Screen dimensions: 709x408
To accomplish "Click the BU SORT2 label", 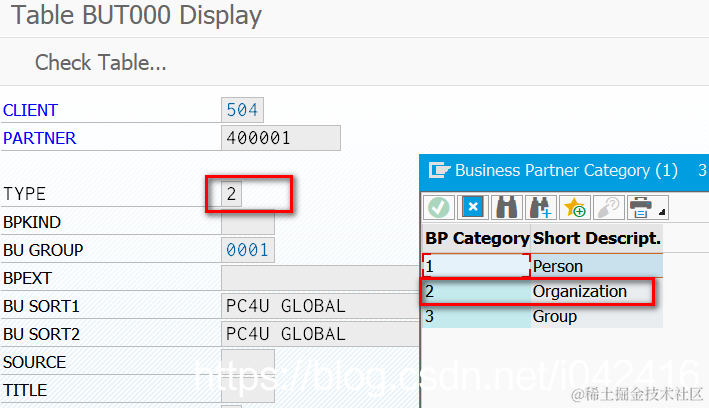I will pyautogui.click(x=41, y=334).
